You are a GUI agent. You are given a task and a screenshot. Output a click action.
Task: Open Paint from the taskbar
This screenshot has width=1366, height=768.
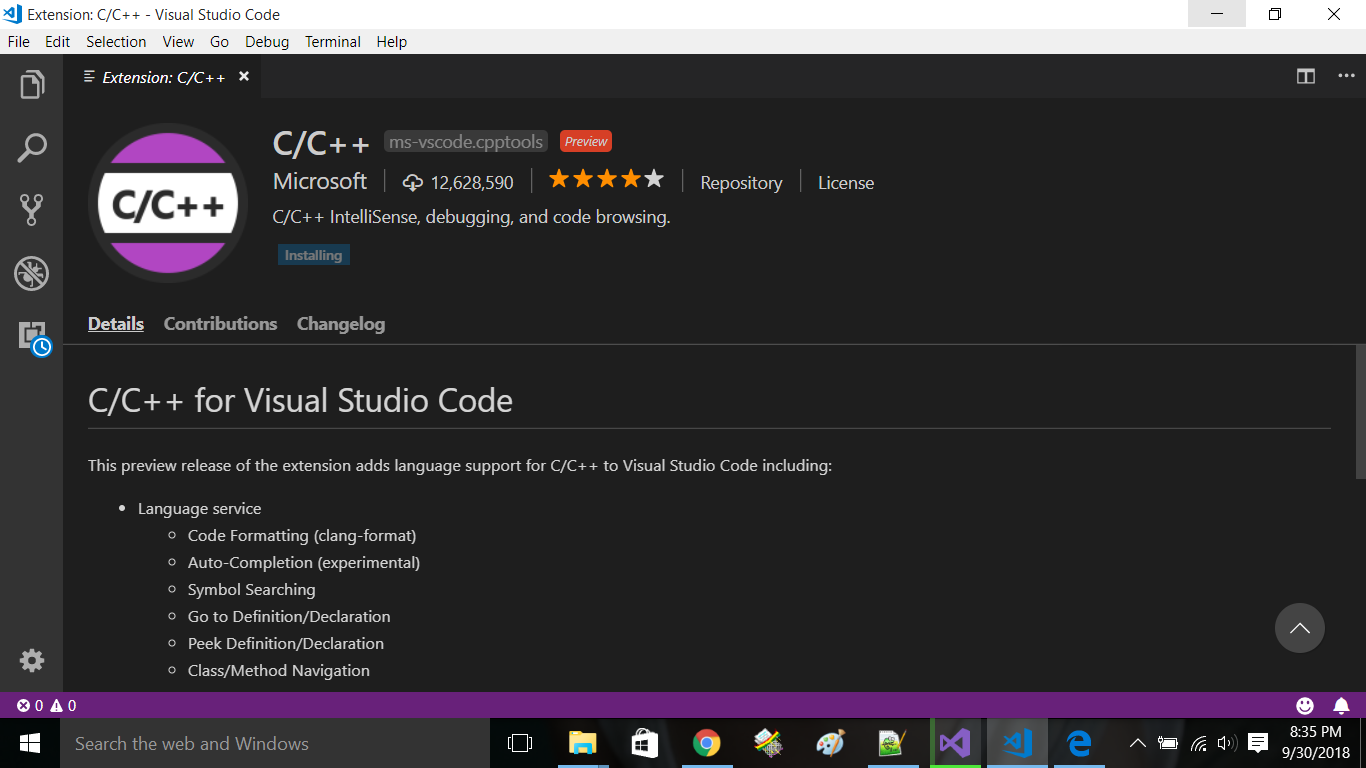click(x=830, y=743)
